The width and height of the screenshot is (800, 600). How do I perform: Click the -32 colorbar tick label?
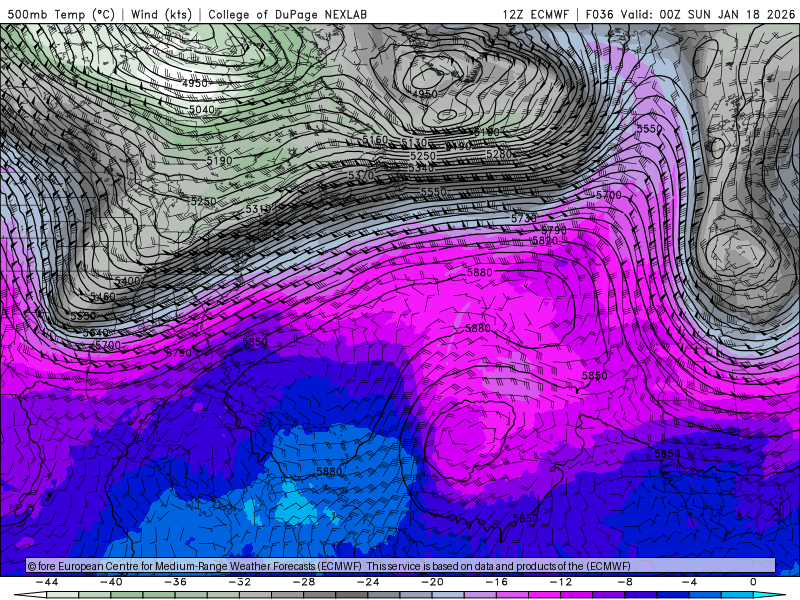tap(240, 582)
